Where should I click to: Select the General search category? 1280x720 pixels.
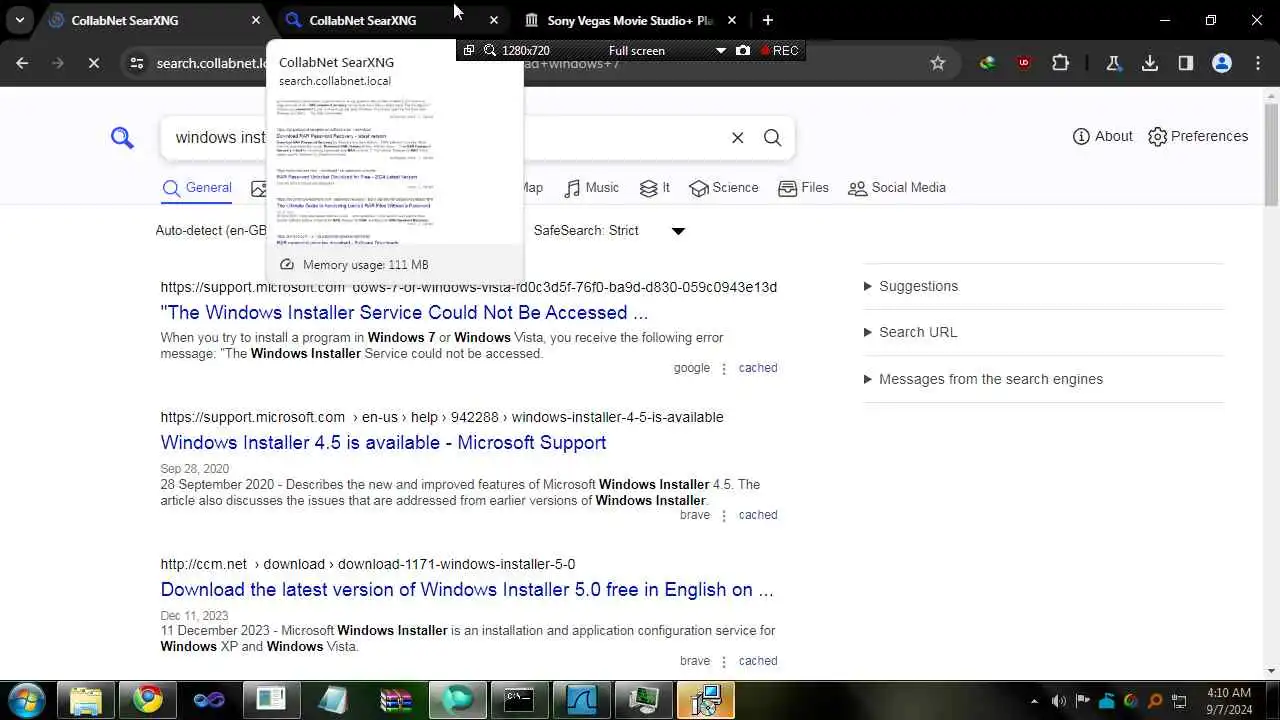[x=197, y=188]
